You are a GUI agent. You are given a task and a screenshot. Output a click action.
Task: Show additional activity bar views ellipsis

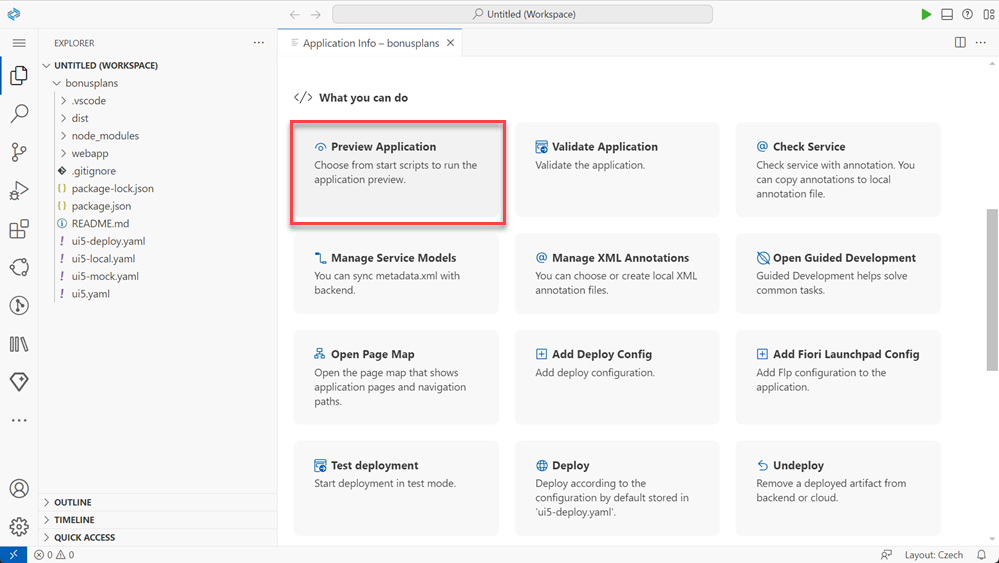[x=19, y=420]
